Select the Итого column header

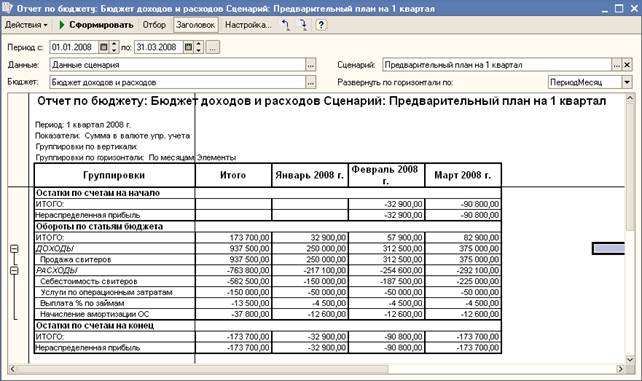click(233, 175)
